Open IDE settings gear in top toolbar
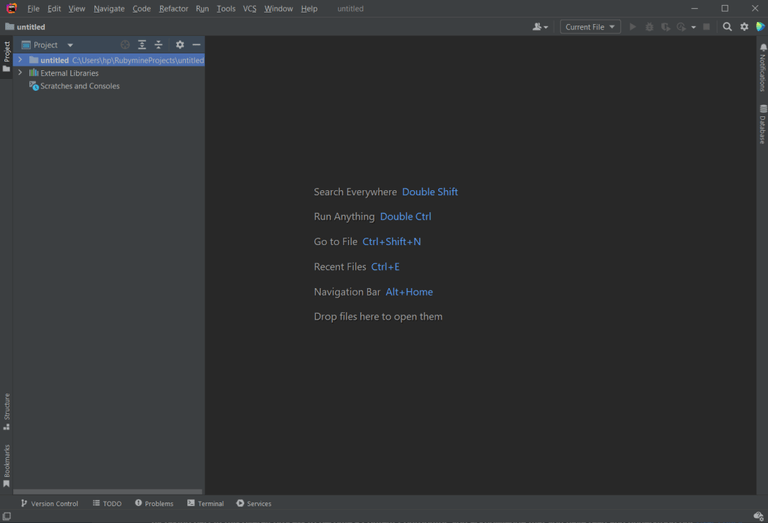The height and width of the screenshot is (523, 768). pos(744,27)
